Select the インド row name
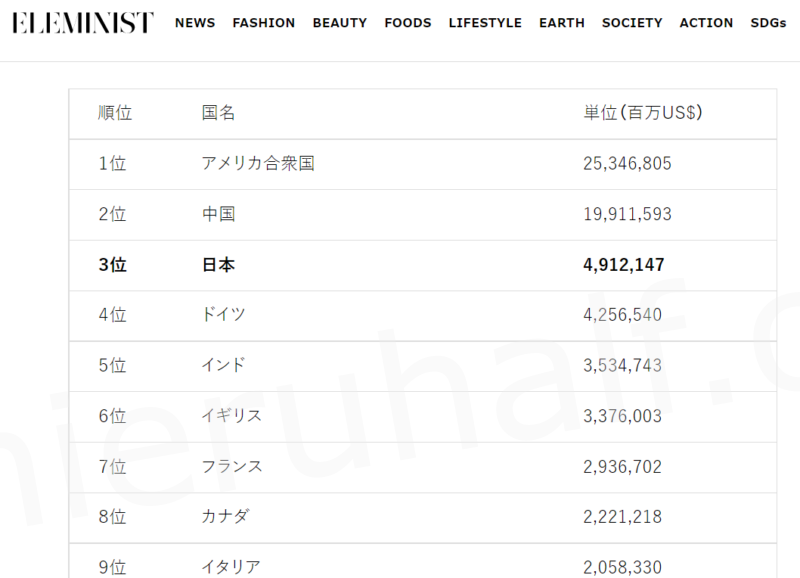Viewport: 800px width, 578px height. pos(223,365)
